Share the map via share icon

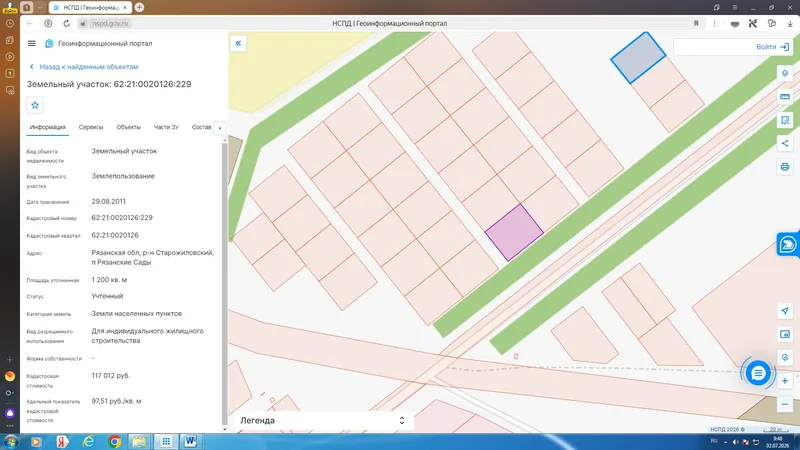pos(785,143)
